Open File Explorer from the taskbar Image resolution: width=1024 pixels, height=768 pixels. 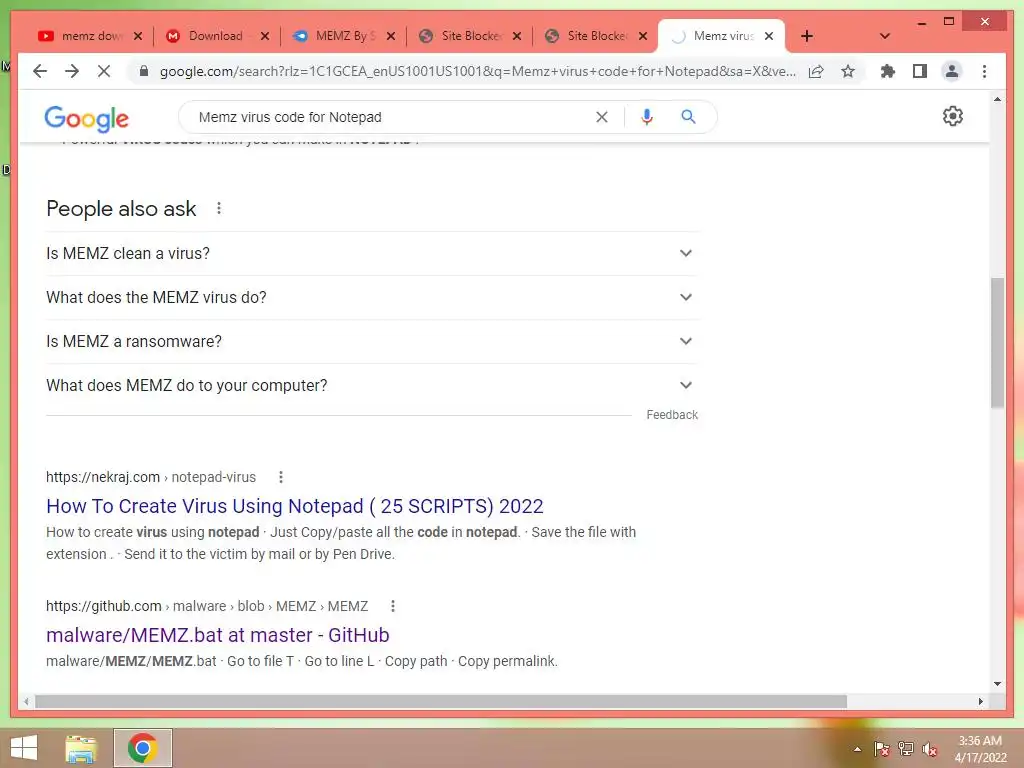click(x=81, y=748)
